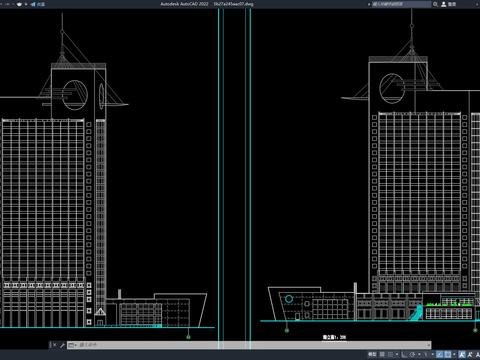
Task: Click the polar tracking icon in status bar
Action: pyautogui.click(x=412, y=354)
